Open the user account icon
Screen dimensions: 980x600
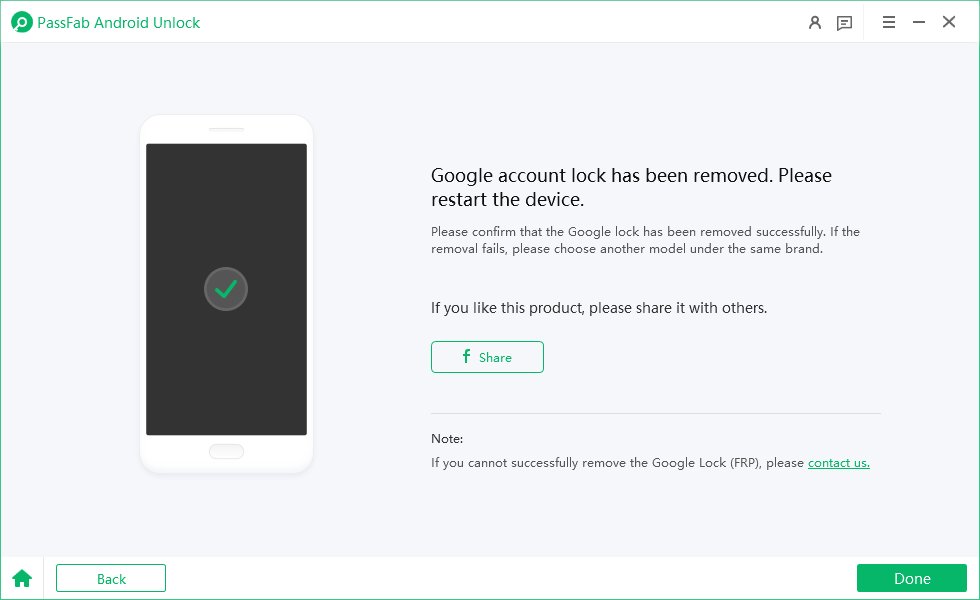click(814, 22)
